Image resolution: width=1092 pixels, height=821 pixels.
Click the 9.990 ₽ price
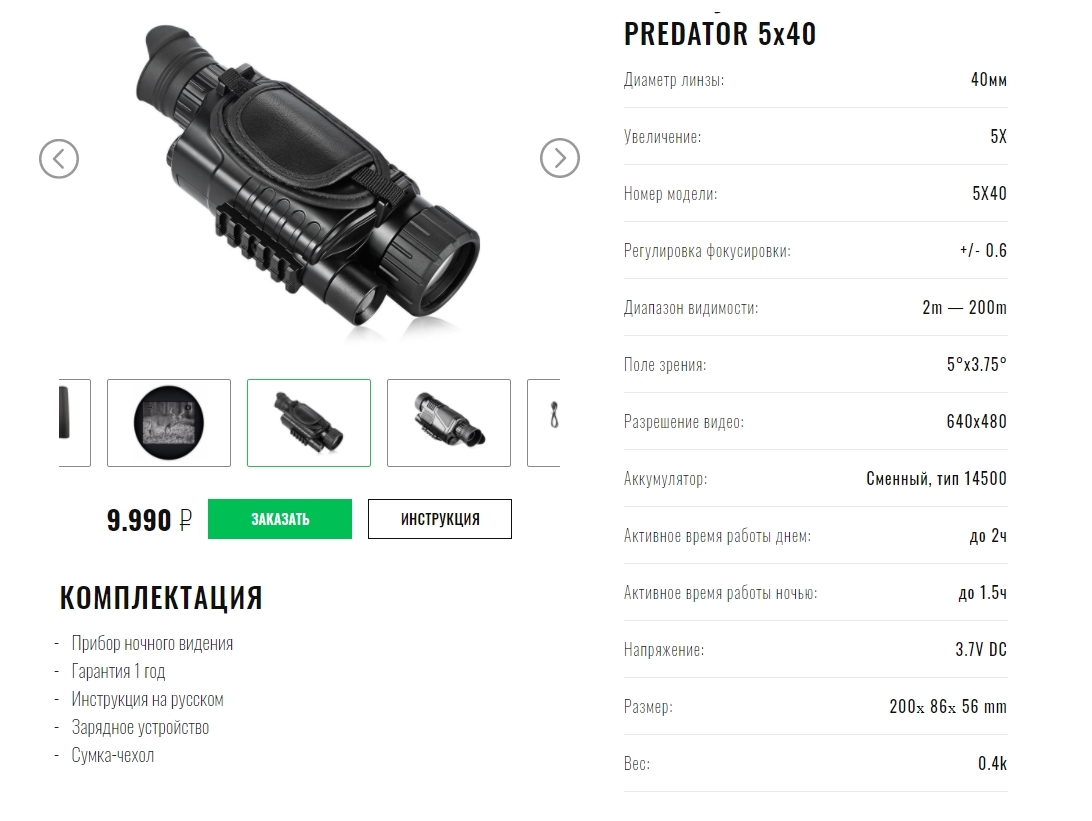(149, 520)
